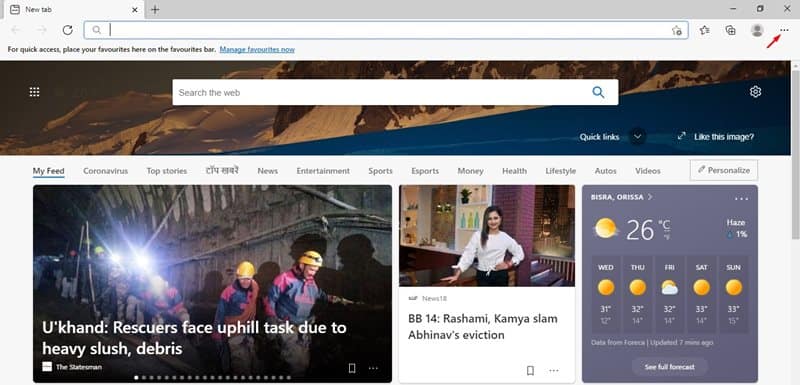Refresh the page with reload icon
Image resolution: width=800 pixels, height=385 pixels.
tap(67, 30)
